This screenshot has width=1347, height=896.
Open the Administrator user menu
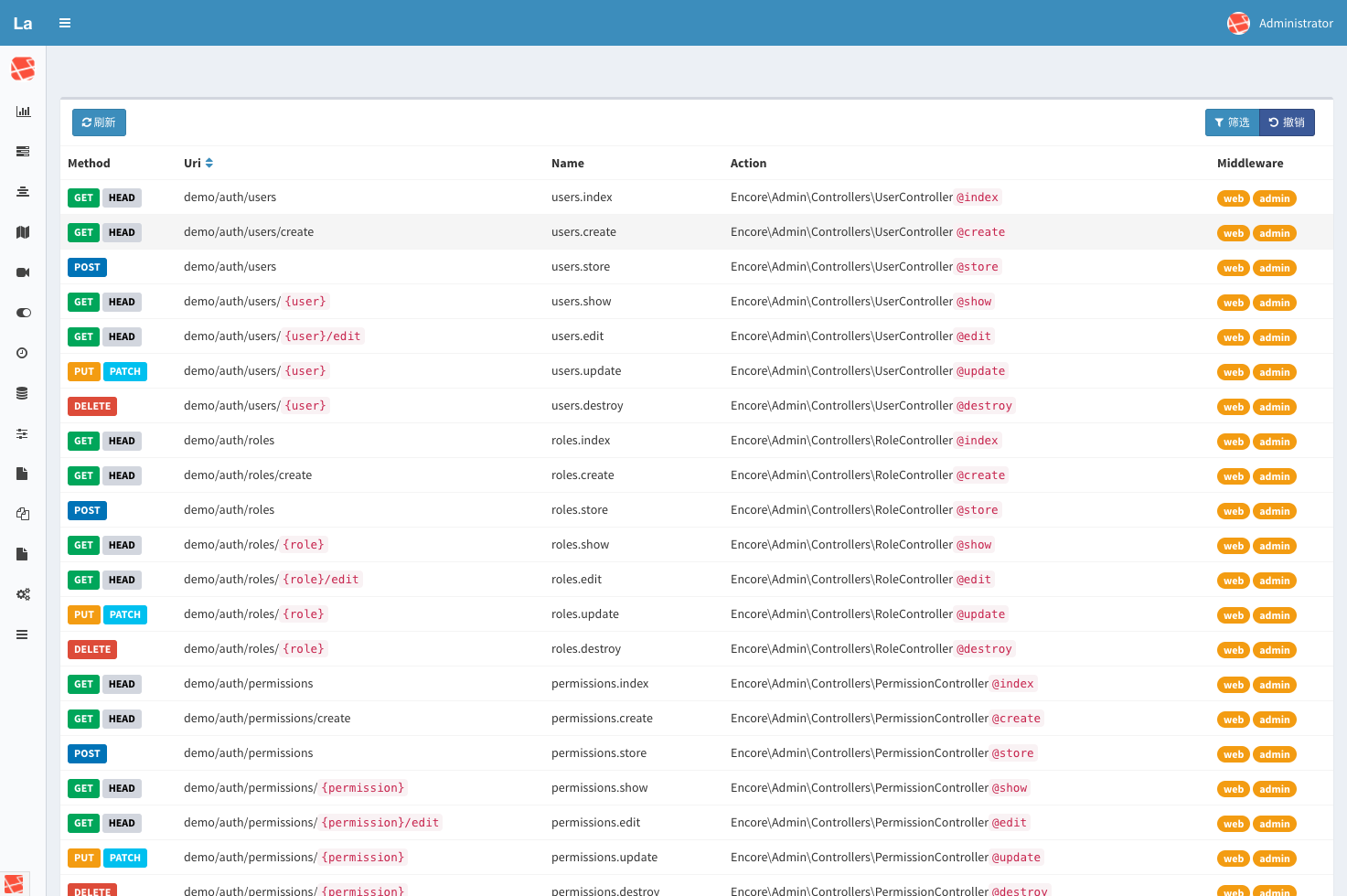point(1280,23)
